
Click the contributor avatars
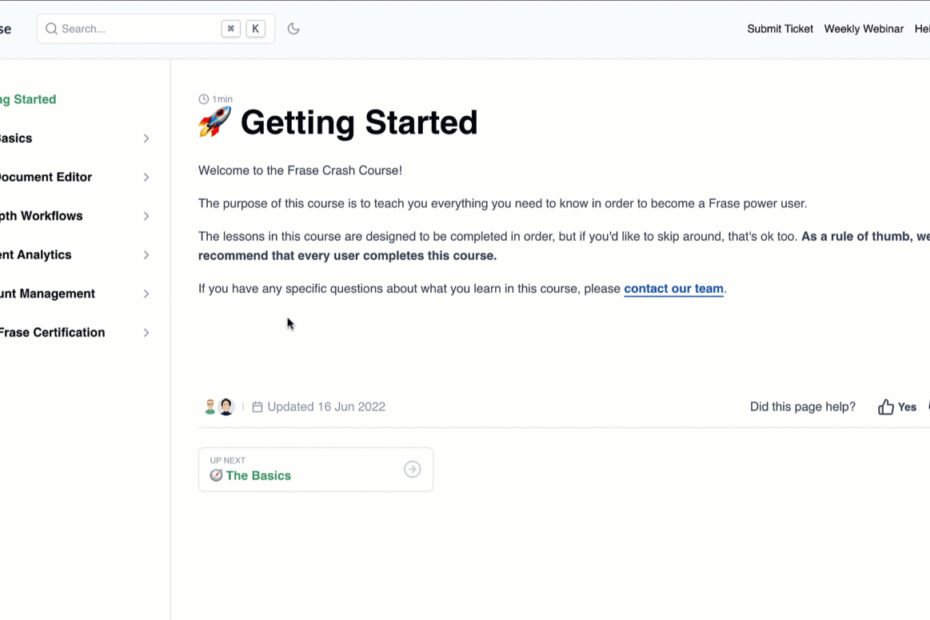pos(219,406)
